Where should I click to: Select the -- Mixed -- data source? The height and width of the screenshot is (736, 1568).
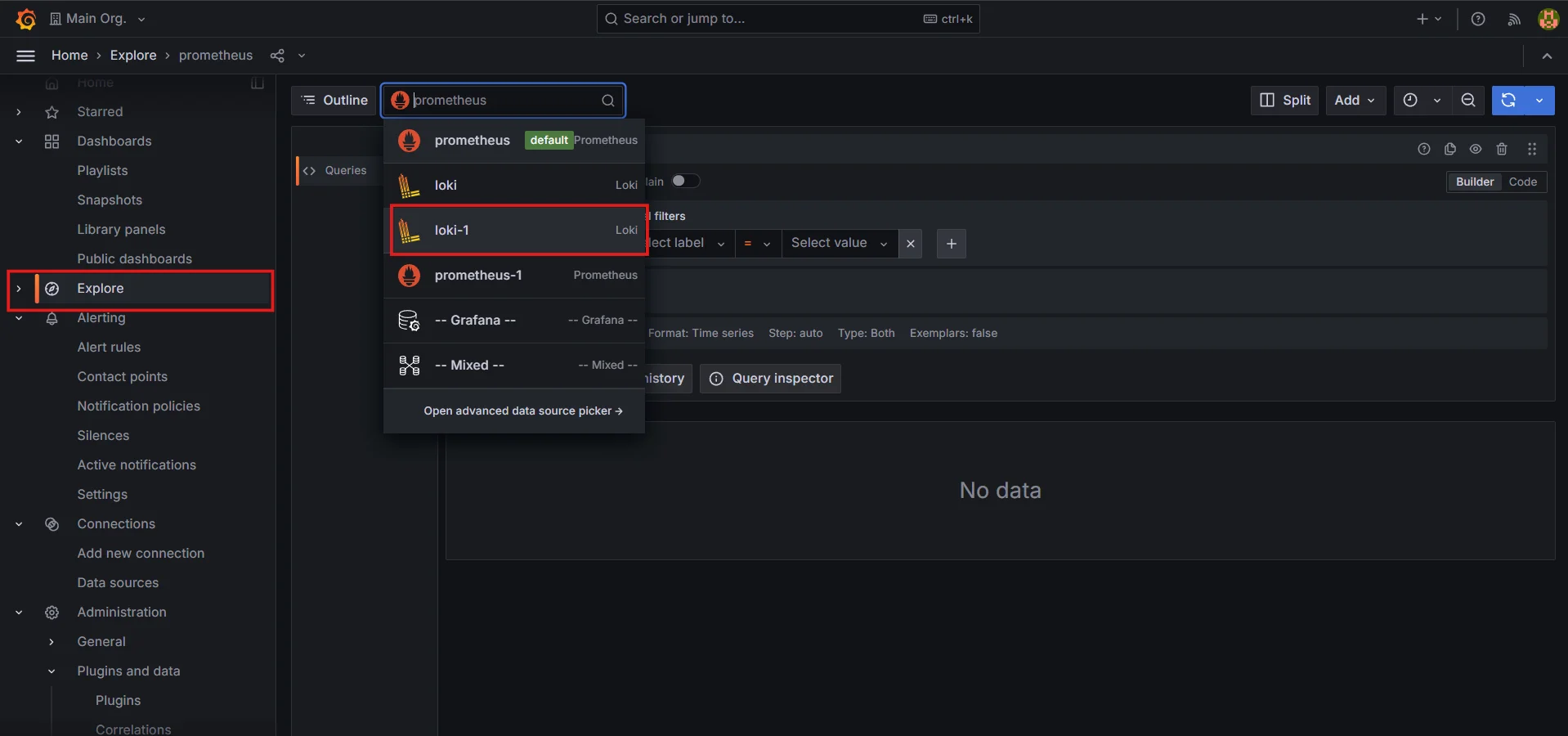click(514, 366)
